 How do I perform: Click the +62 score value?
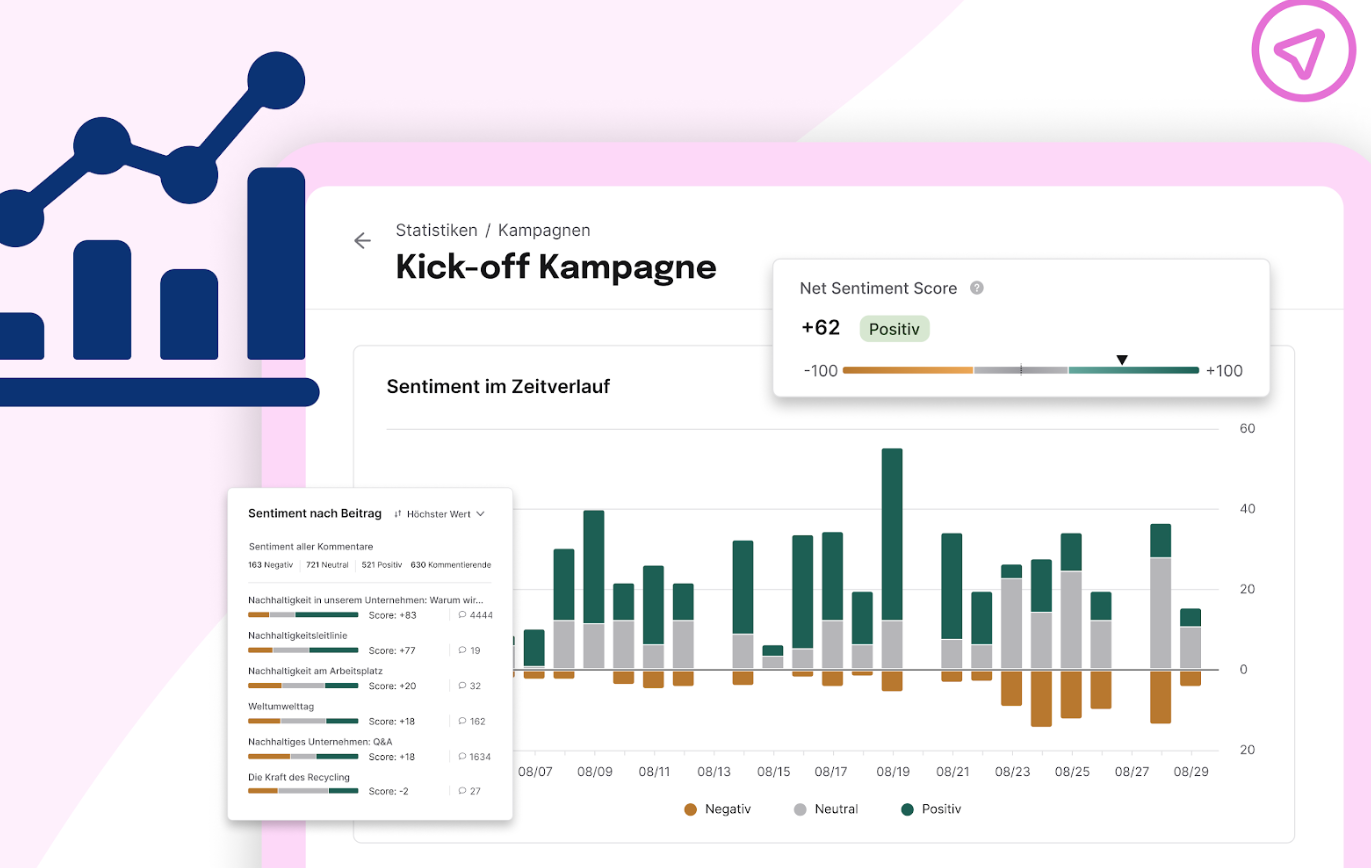click(x=821, y=328)
